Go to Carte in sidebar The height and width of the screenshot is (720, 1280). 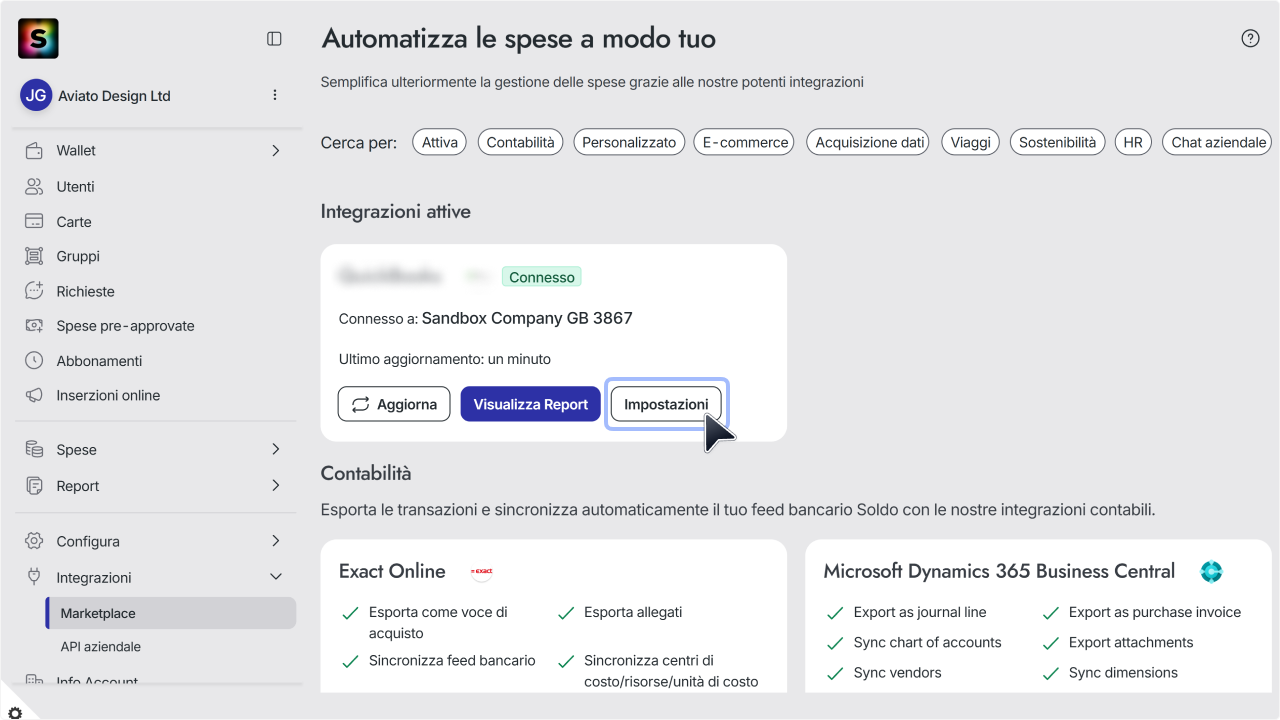click(x=74, y=222)
